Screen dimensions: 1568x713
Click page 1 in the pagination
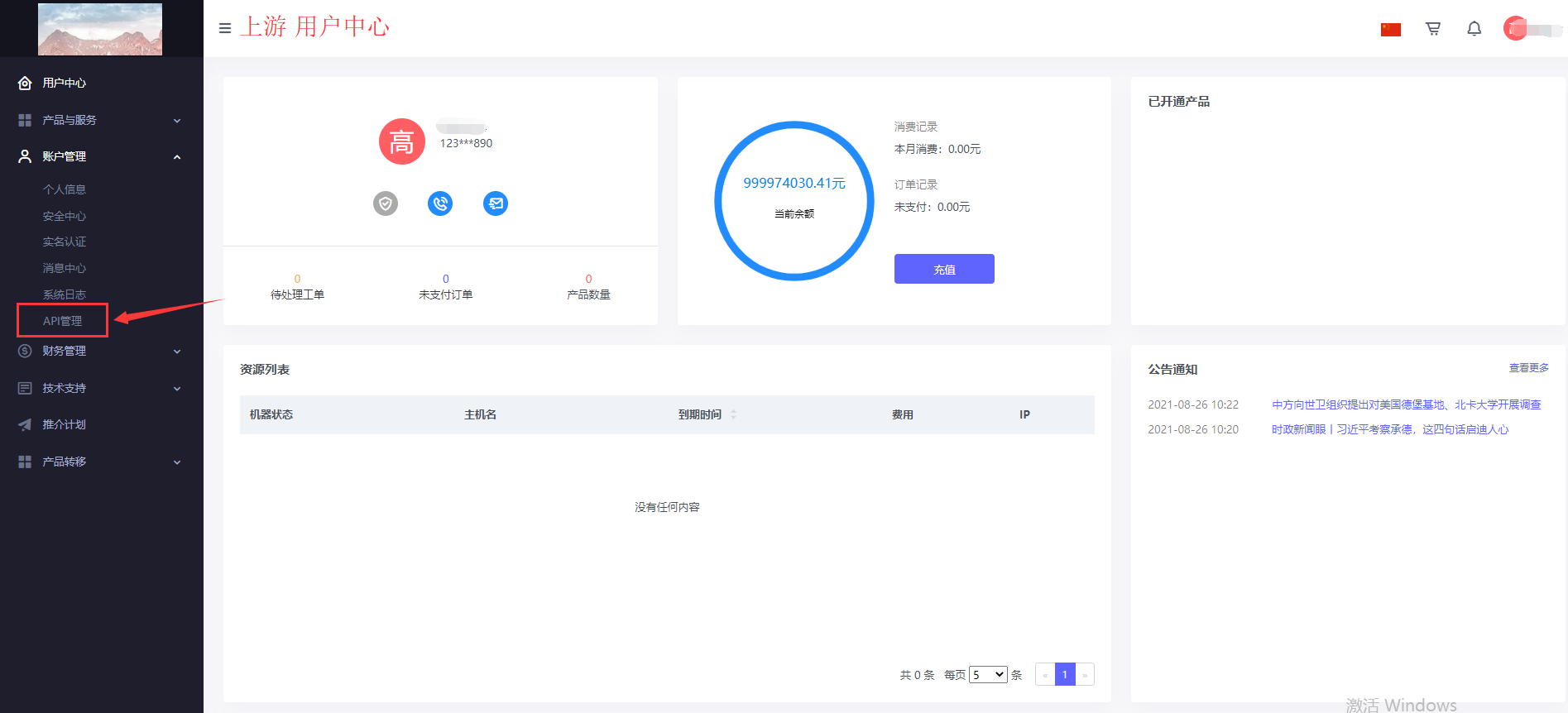(x=1065, y=675)
